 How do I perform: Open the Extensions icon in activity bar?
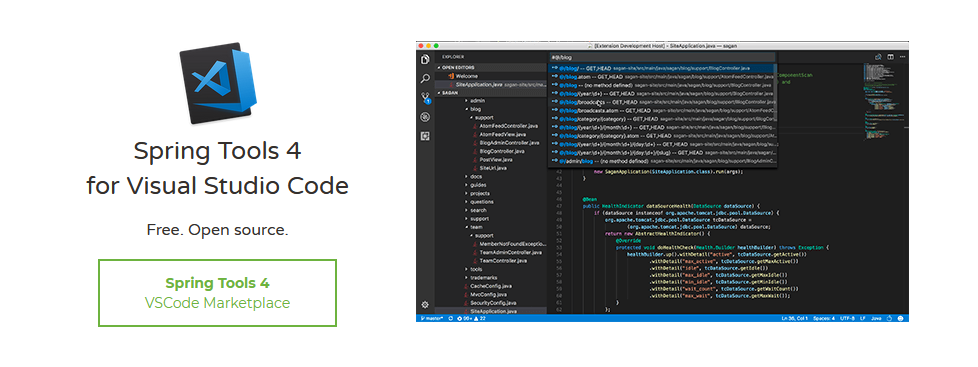tap(425, 135)
